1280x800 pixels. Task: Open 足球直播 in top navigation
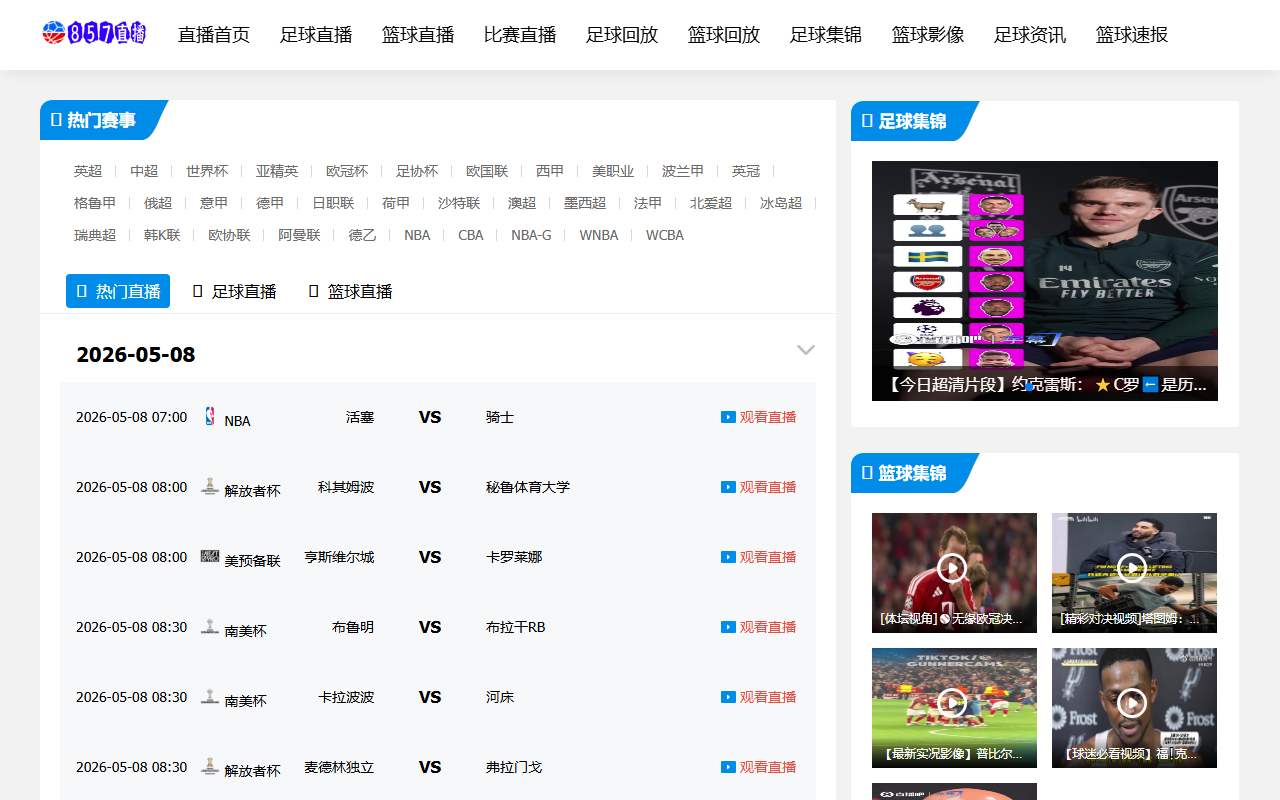316,35
